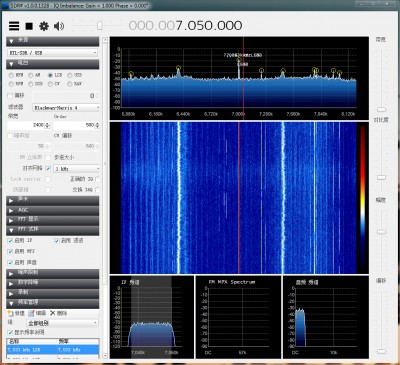Image resolution: width=400 pixels, height=365 pixels.
Task: Open the group dropdown in Frequency Manager
Action: (62, 323)
